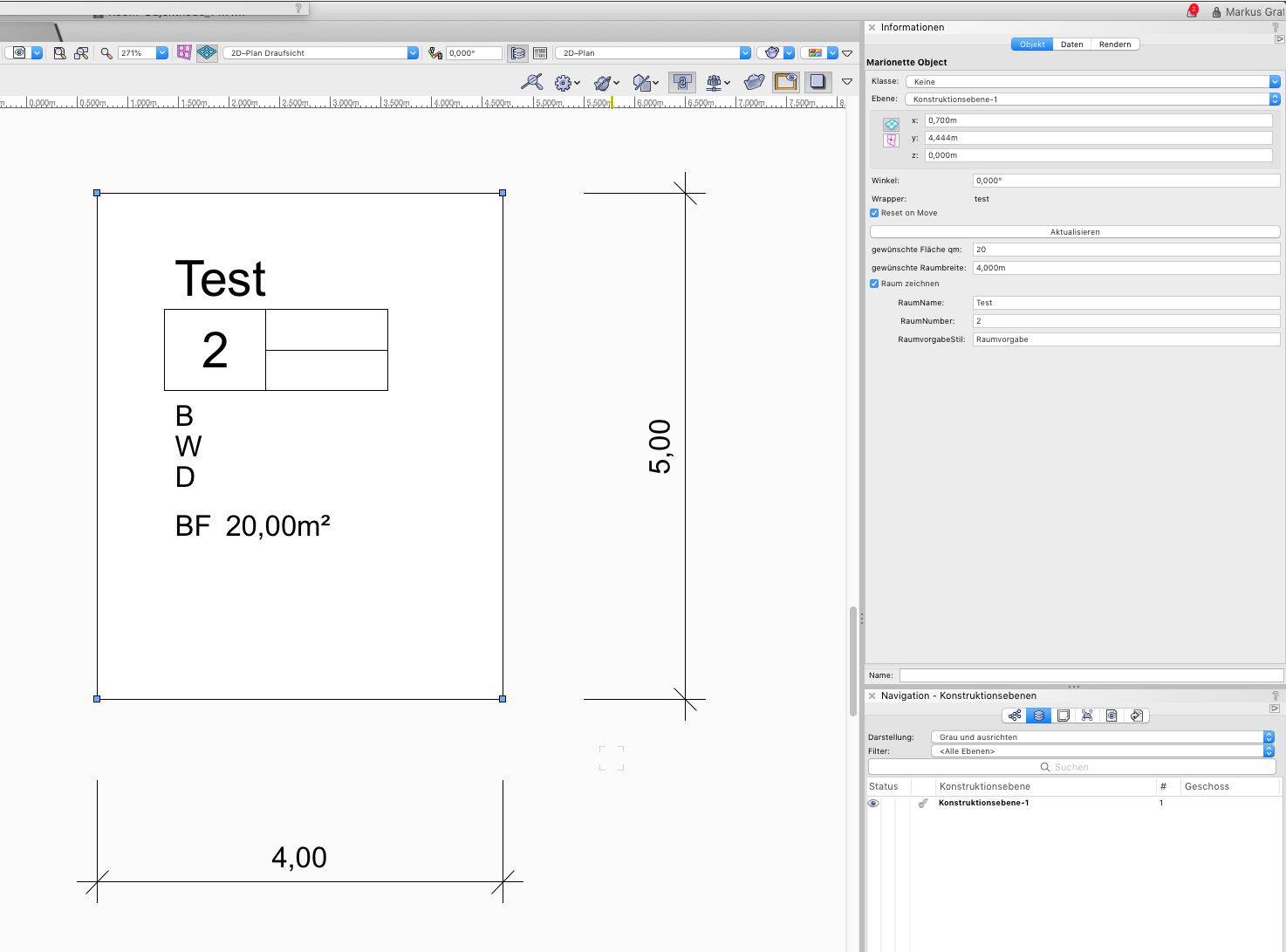Click the RaumName input field
The width and height of the screenshot is (1286, 952).
pyautogui.click(x=1125, y=303)
